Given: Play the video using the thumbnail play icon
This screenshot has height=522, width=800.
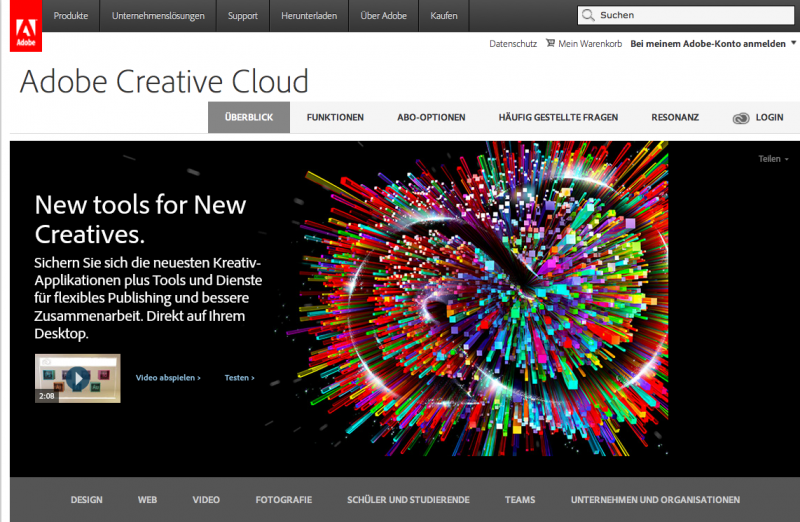Looking at the screenshot, I should click(x=77, y=378).
